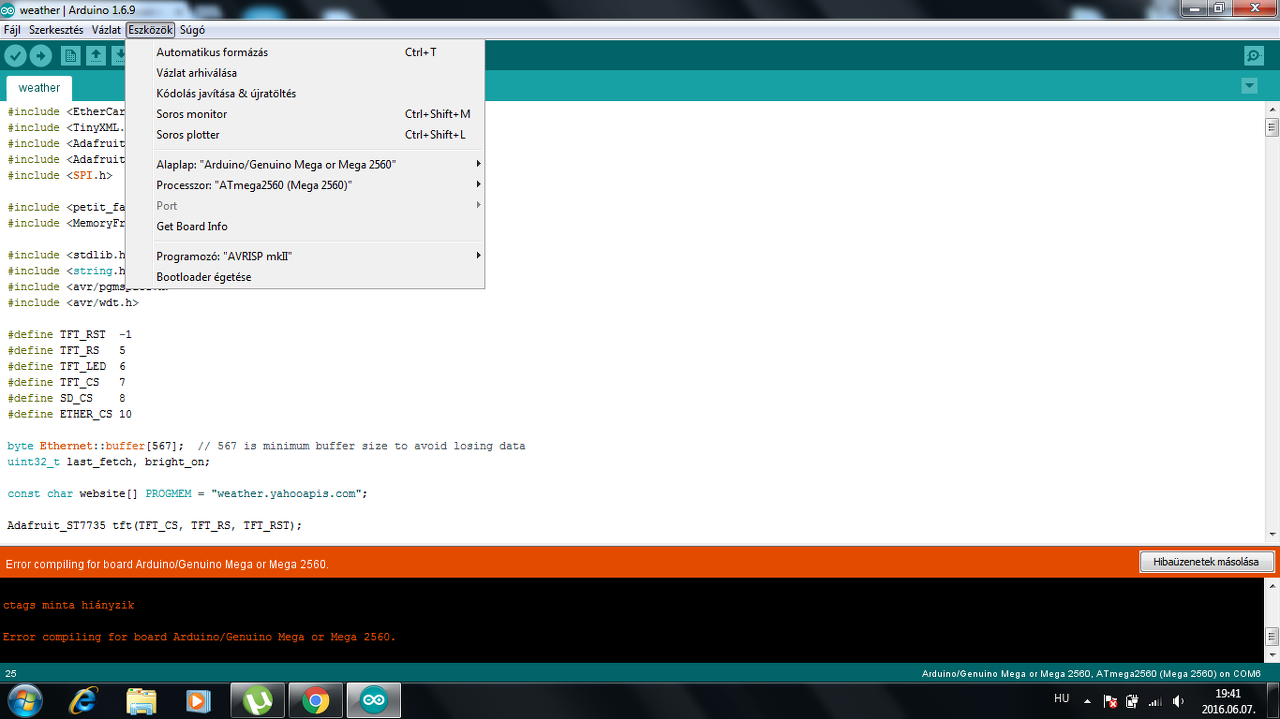Open File Explorer from the taskbar

click(141, 701)
